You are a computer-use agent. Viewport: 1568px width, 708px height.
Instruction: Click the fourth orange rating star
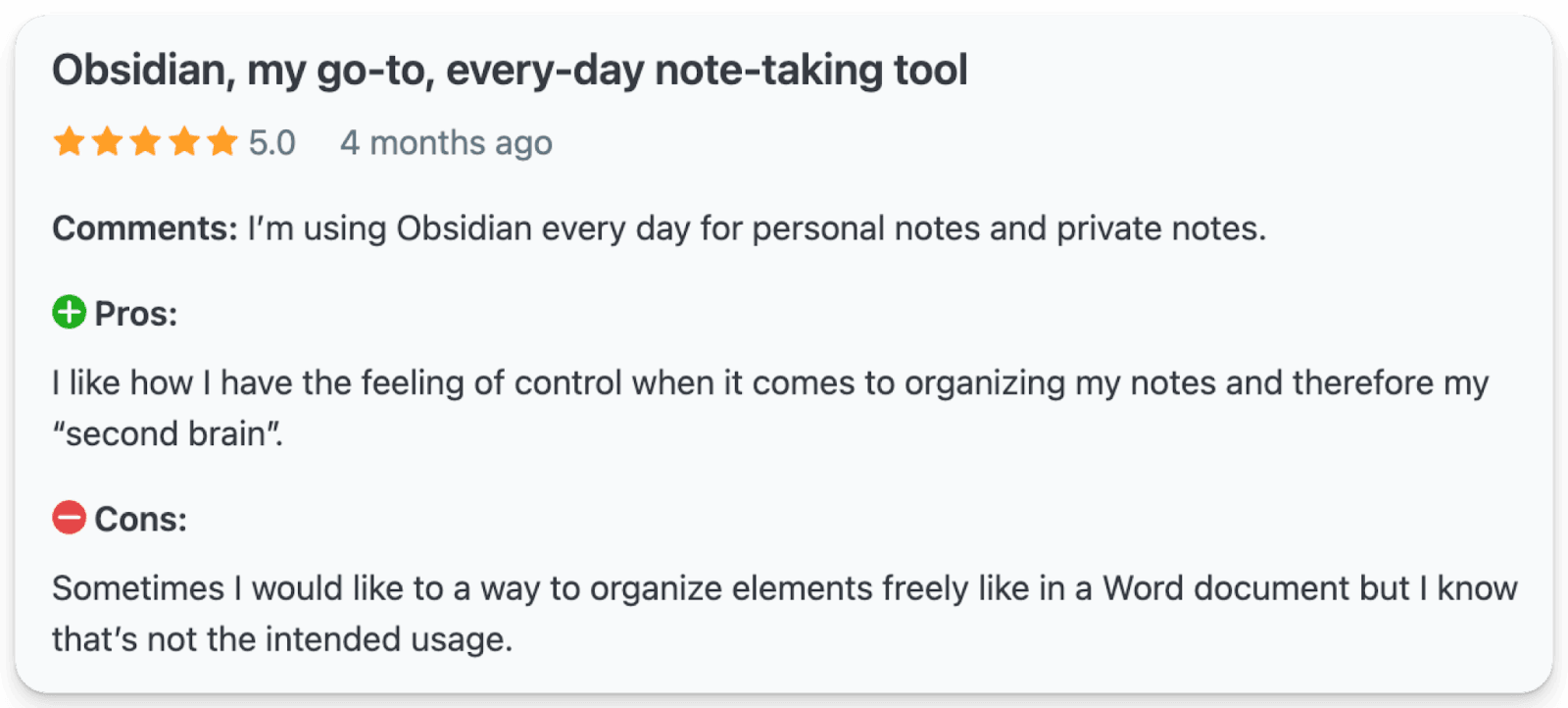[184, 142]
